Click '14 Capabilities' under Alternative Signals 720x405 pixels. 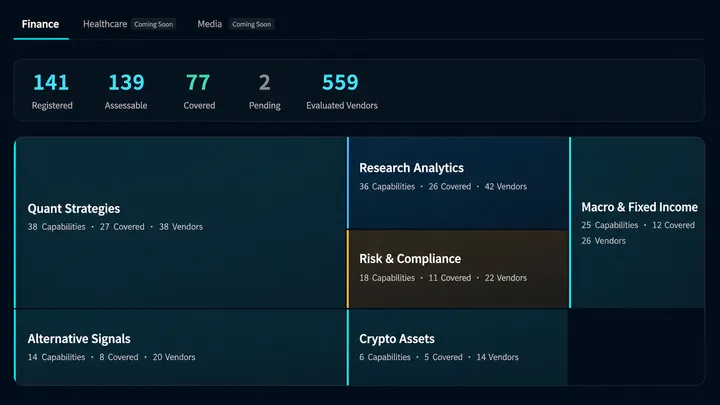[56, 357]
